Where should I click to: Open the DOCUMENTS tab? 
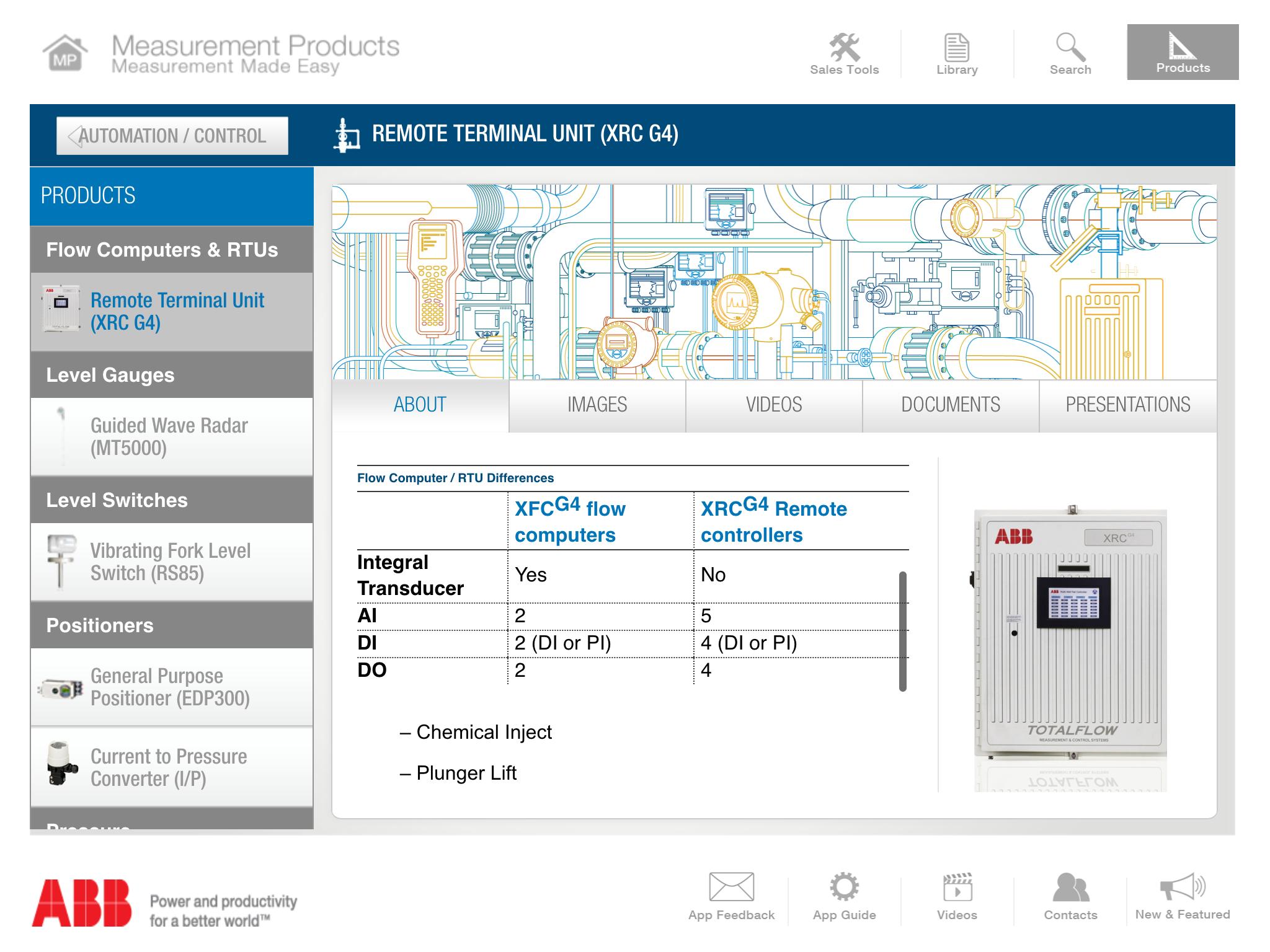950,404
